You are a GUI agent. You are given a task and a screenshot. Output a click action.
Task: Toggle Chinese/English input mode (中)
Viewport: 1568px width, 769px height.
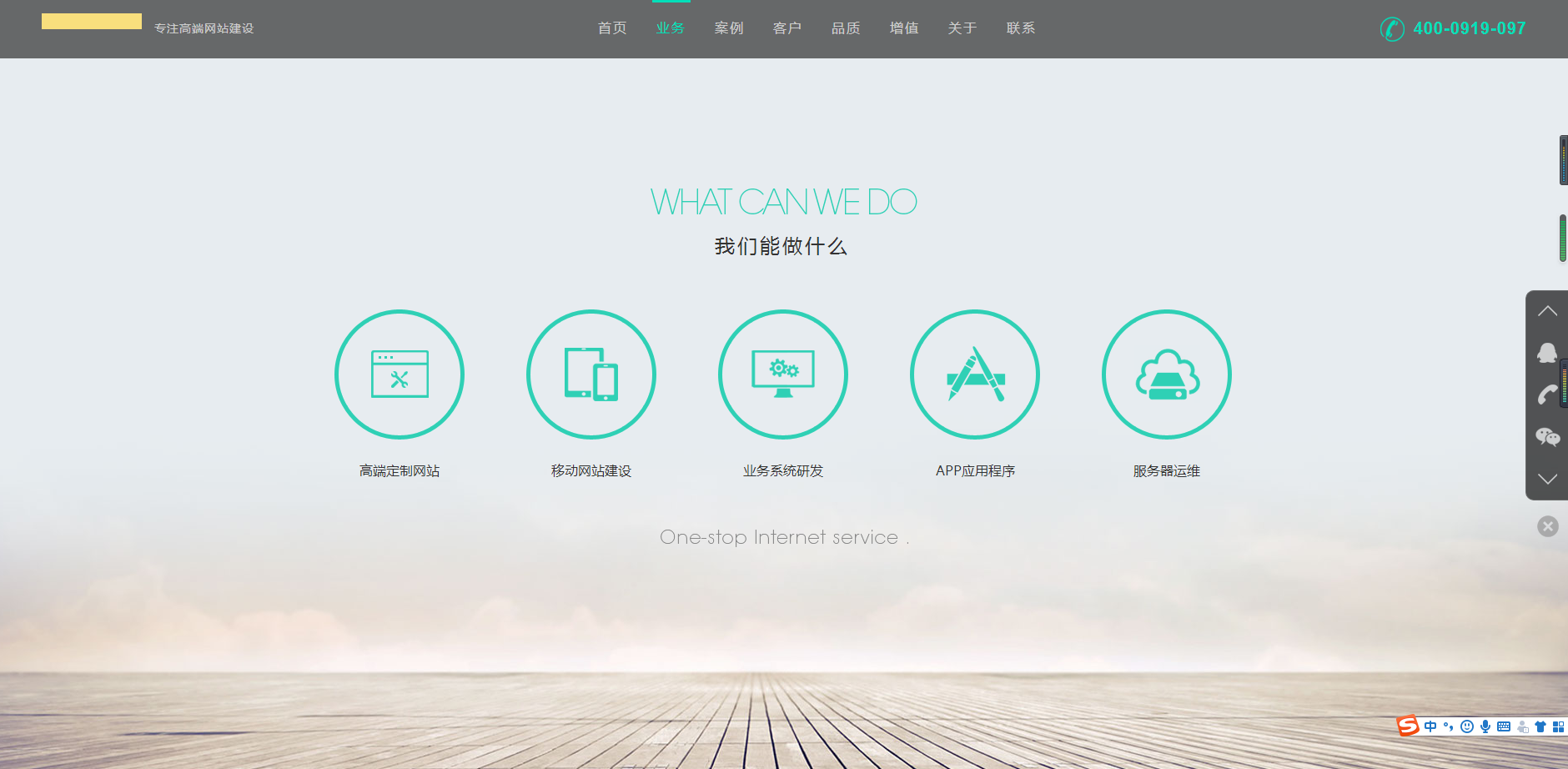click(1430, 726)
